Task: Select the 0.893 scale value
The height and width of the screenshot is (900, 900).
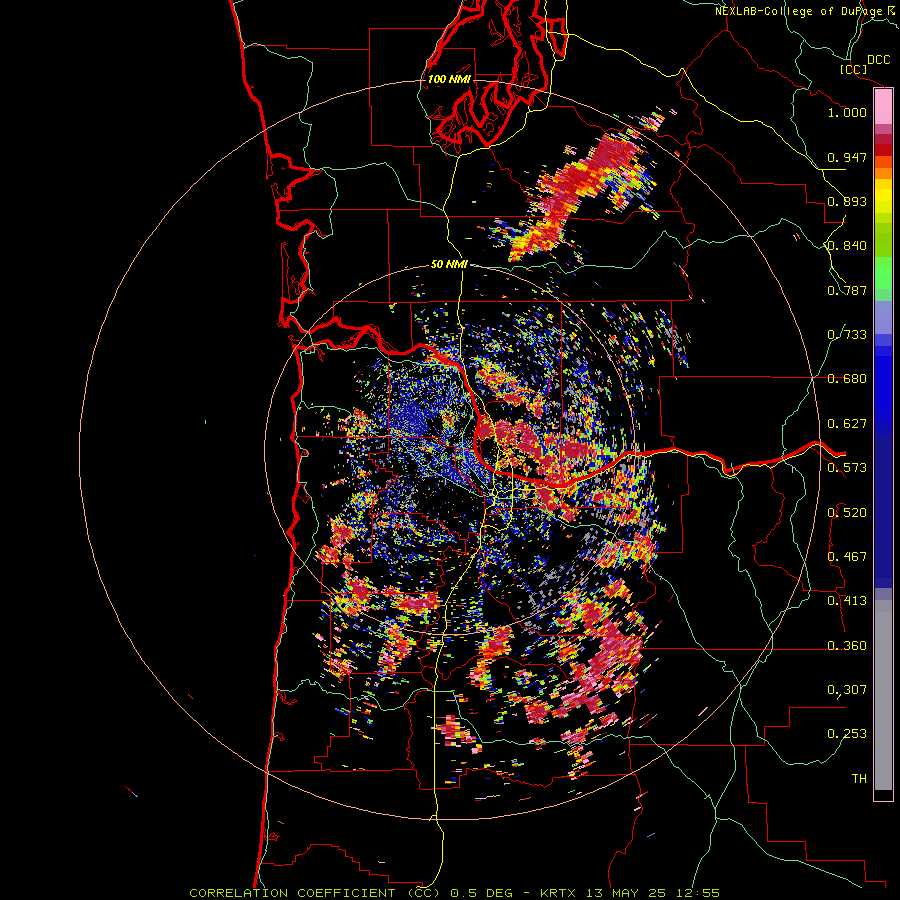Action: [x=847, y=201]
